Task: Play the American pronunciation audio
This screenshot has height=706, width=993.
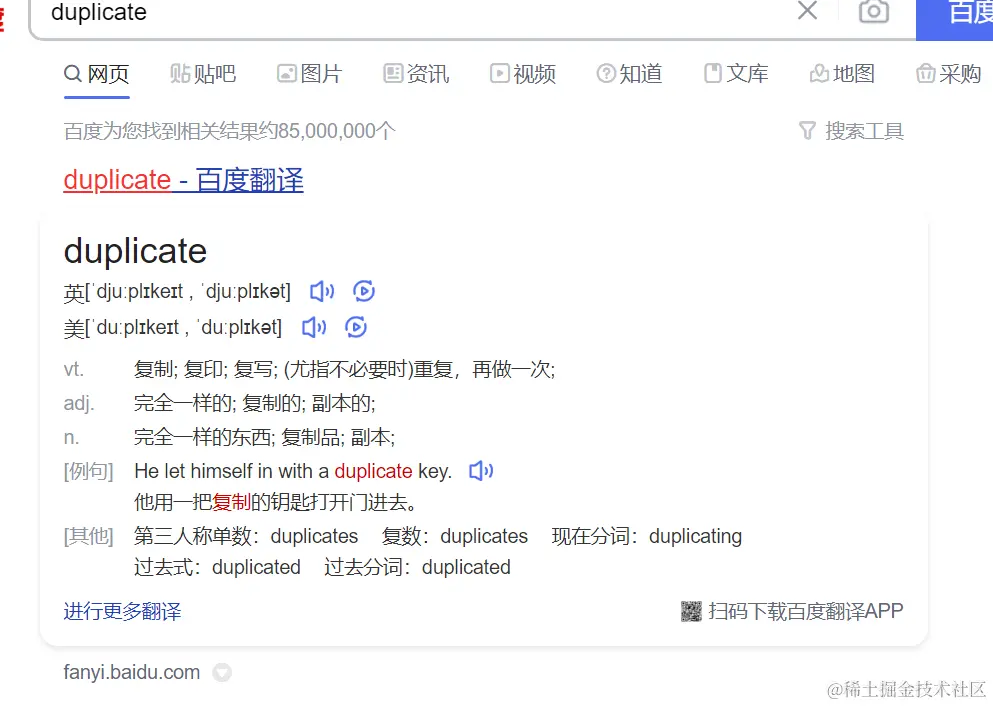Action: click(313, 327)
